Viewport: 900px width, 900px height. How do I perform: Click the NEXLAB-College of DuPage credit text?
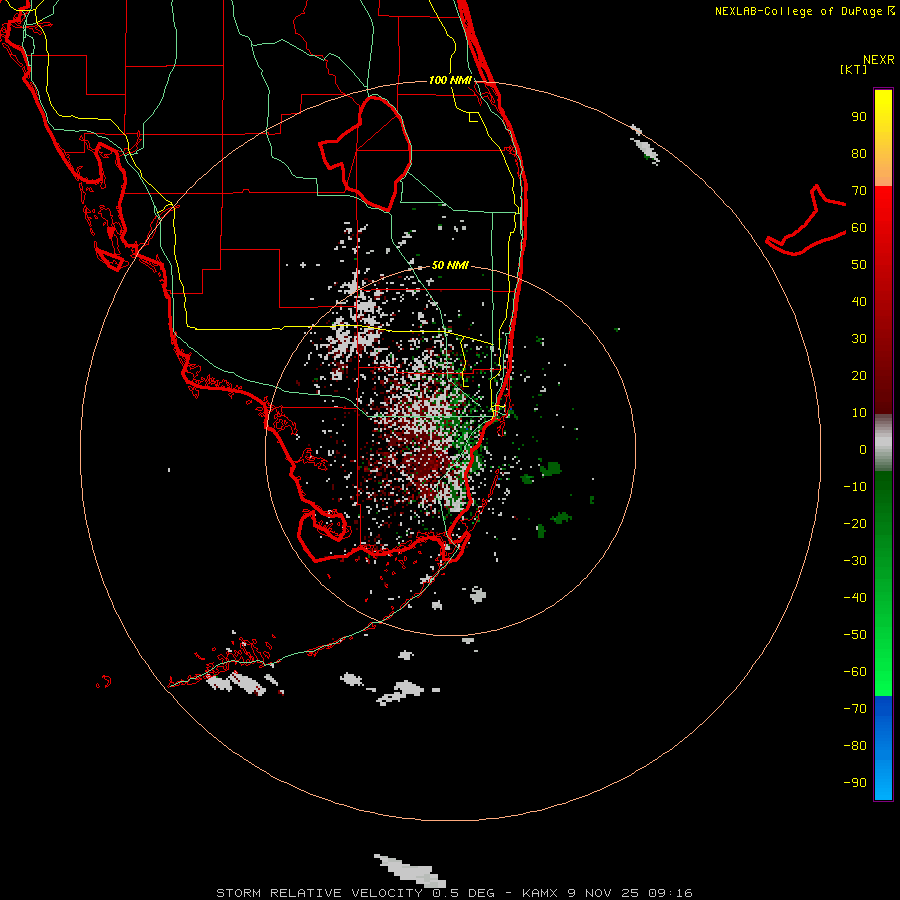[x=798, y=11]
